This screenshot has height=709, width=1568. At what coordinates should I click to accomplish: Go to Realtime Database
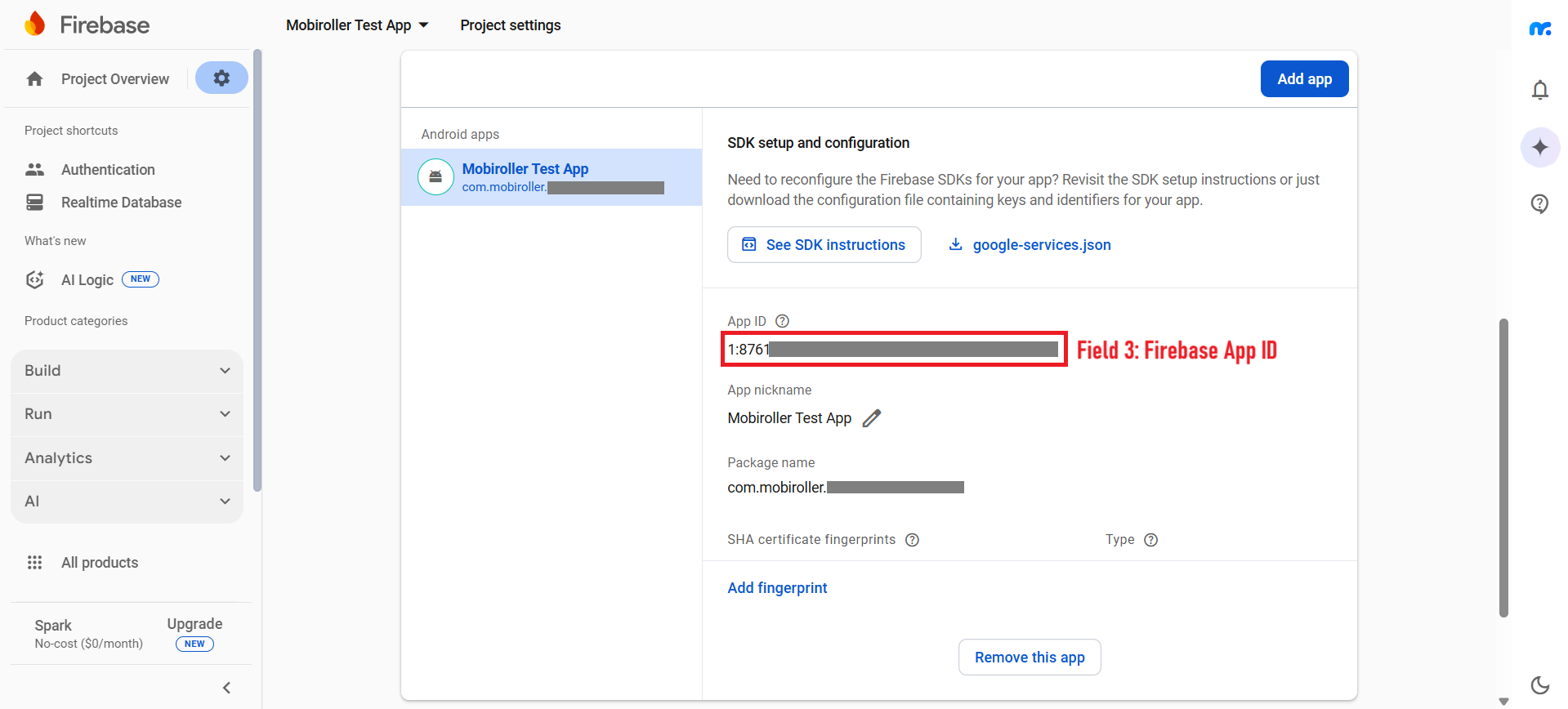click(x=121, y=203)
